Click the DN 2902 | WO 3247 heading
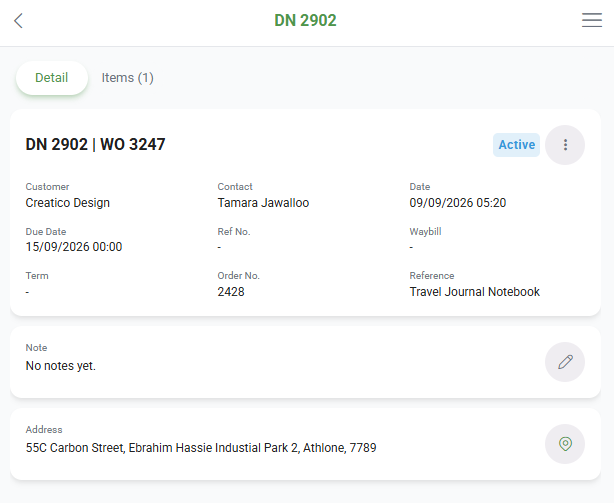 point(95,144)
